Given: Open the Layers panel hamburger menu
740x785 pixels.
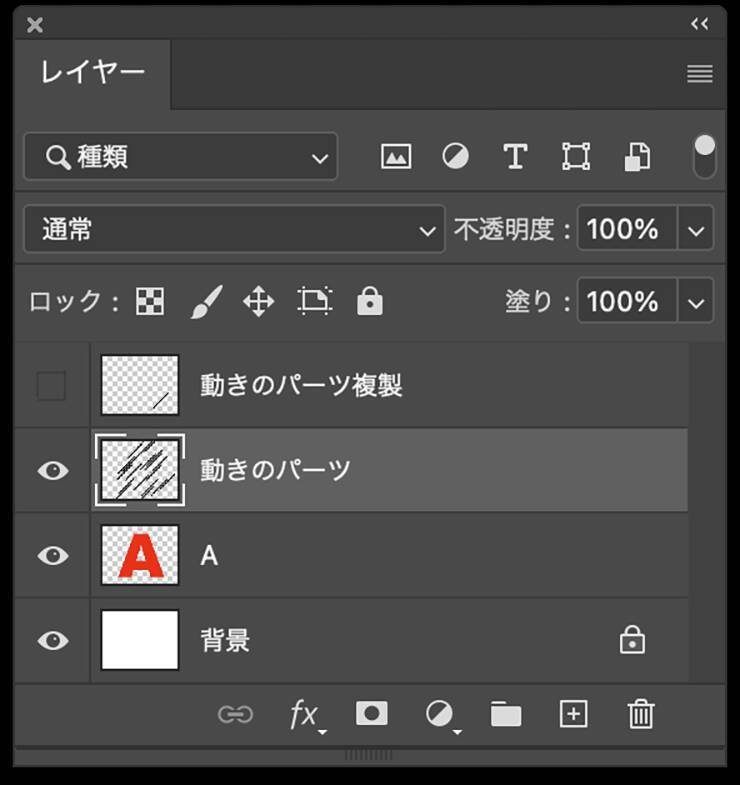Looking at the screenshot, I should pos(700,74).
